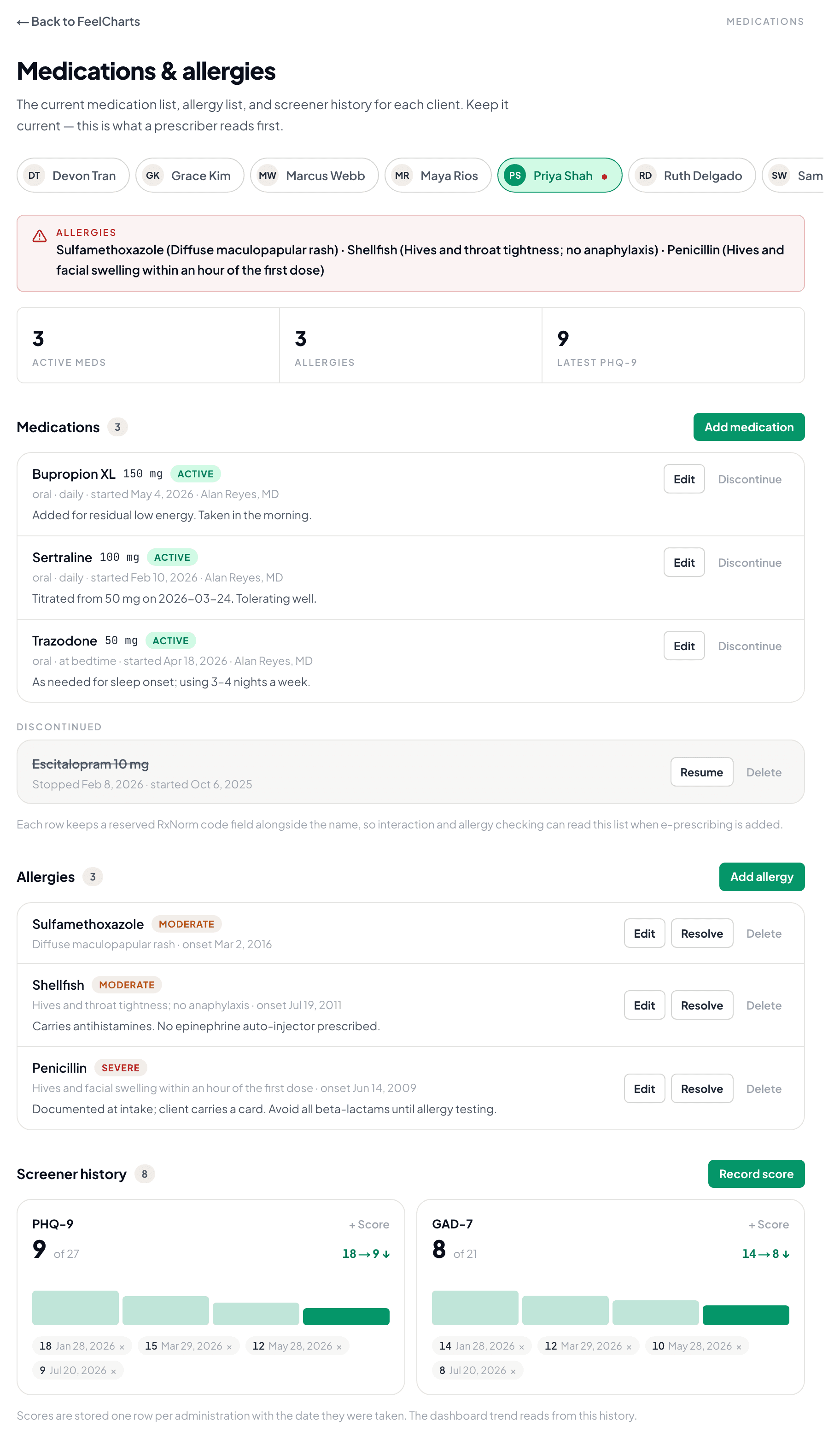Edit Sulfamethoxazole allergy
The width and height of the screenshot is (840, 1439).
(x=644, y=933)
